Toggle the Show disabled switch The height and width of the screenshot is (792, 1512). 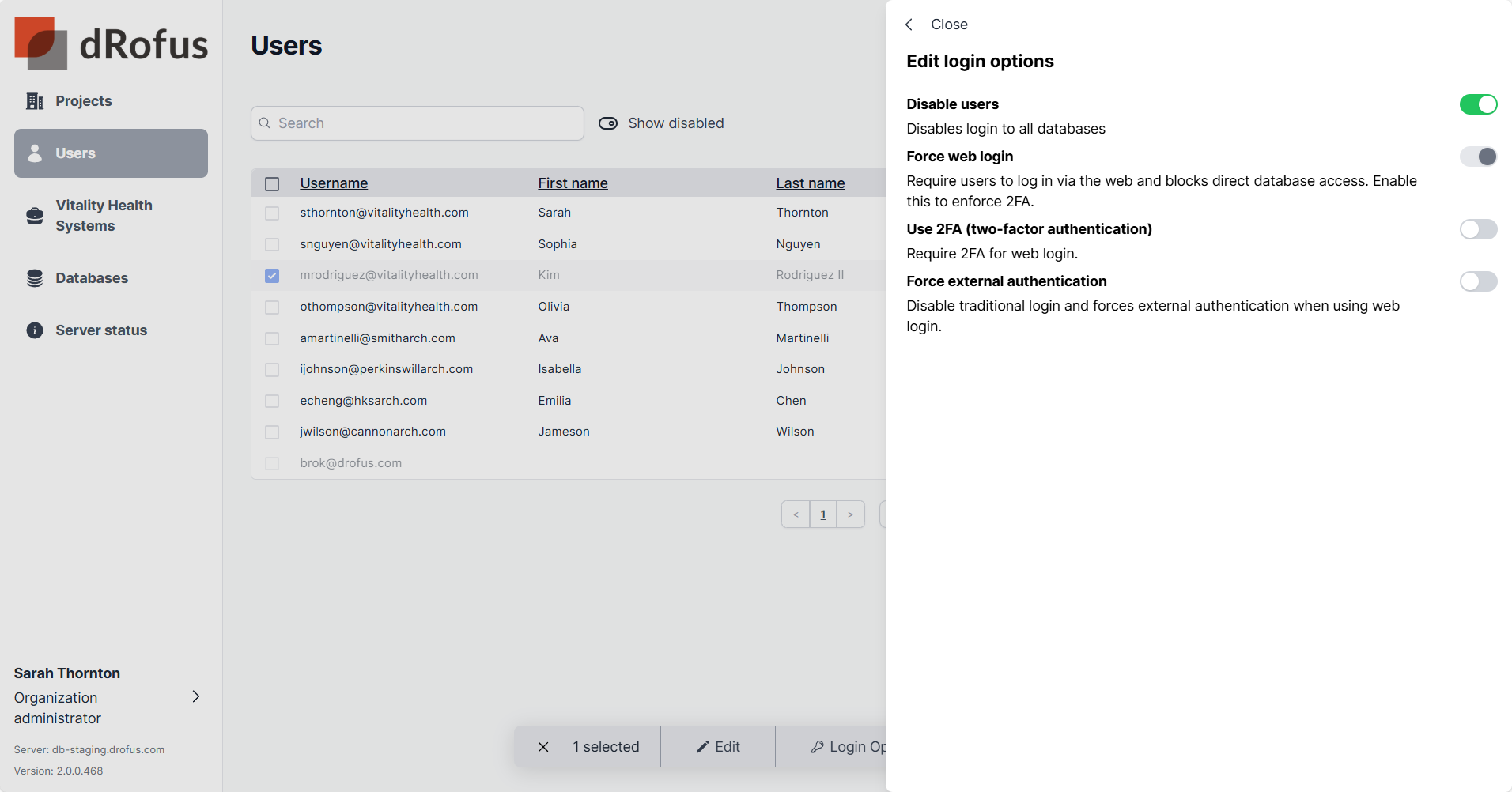(x=608, y=123)
